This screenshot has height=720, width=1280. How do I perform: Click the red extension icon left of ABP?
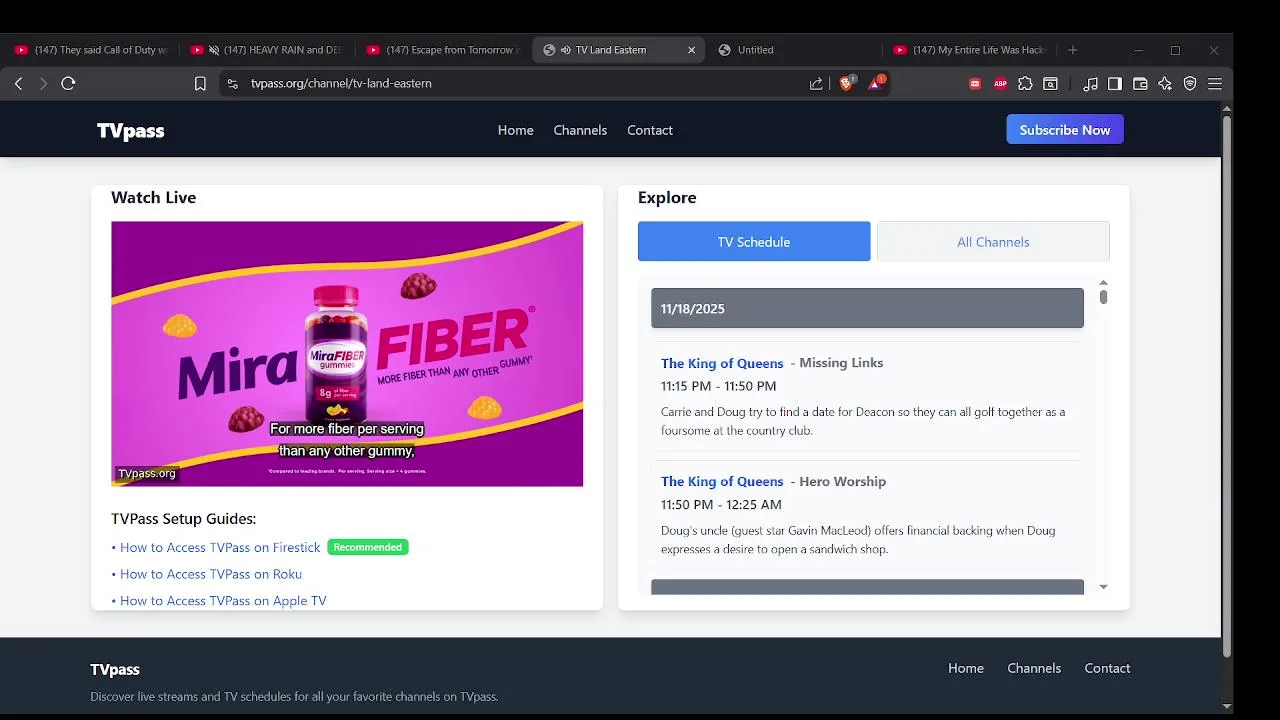(975, 84)
